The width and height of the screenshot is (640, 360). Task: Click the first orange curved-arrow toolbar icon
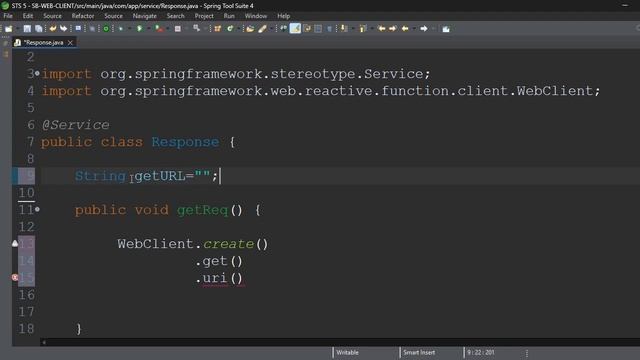point(53,29)
